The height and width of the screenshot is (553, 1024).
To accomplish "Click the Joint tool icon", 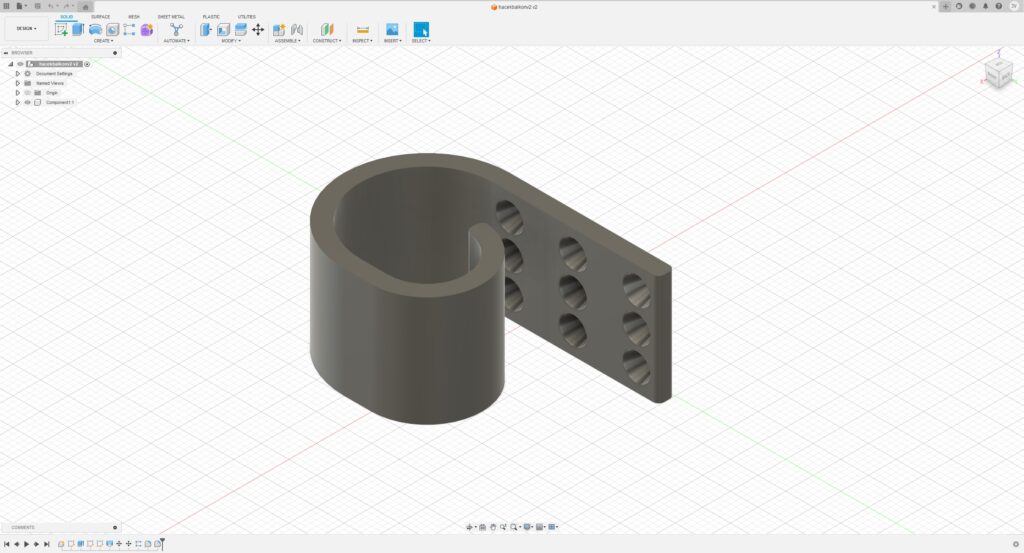I will pyautogui.click(x=297, y=29).
